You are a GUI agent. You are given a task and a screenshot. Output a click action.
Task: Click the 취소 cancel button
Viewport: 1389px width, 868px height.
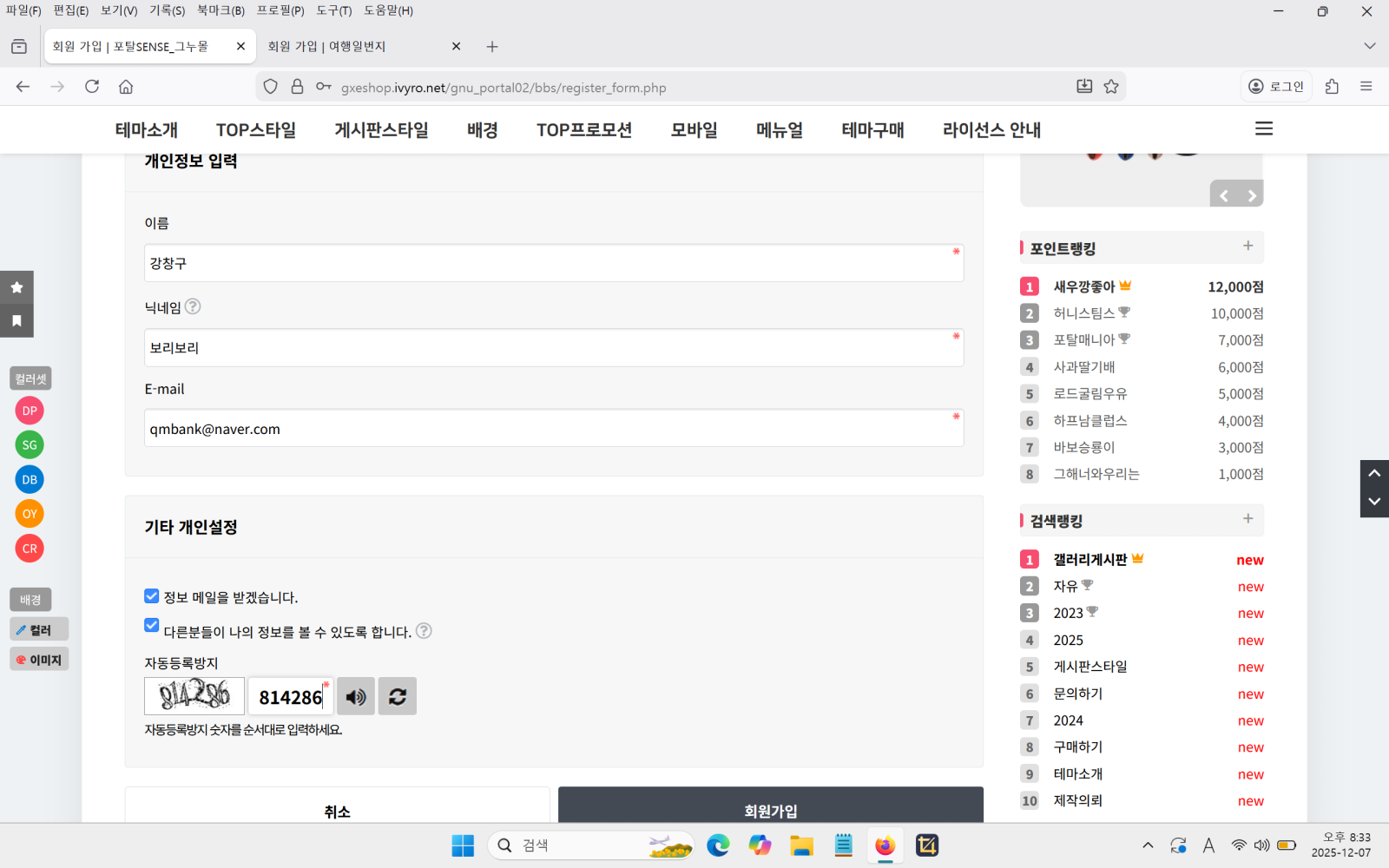pos(337,809)
